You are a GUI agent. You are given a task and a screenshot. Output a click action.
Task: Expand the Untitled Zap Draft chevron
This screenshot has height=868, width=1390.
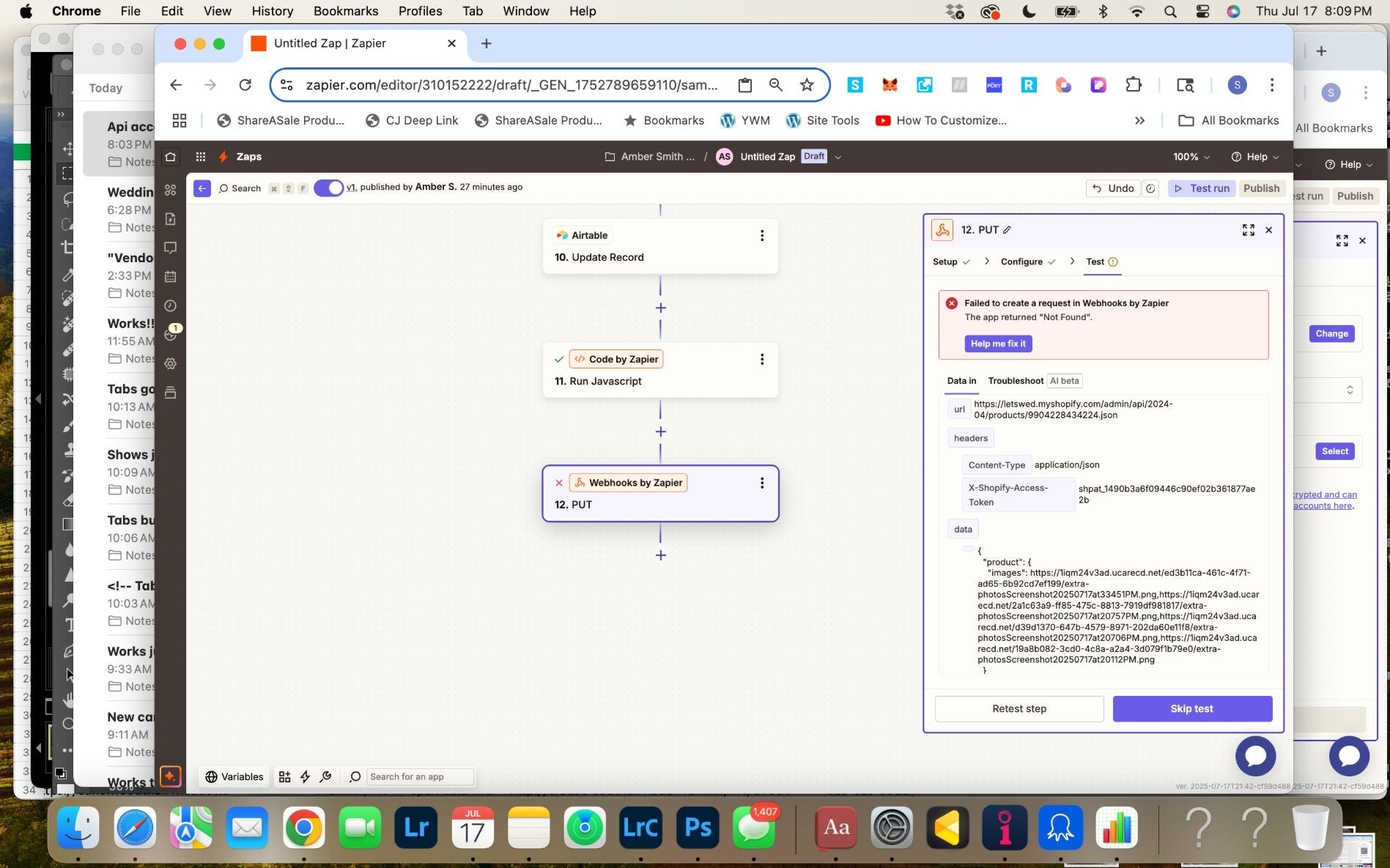[838, 157]
